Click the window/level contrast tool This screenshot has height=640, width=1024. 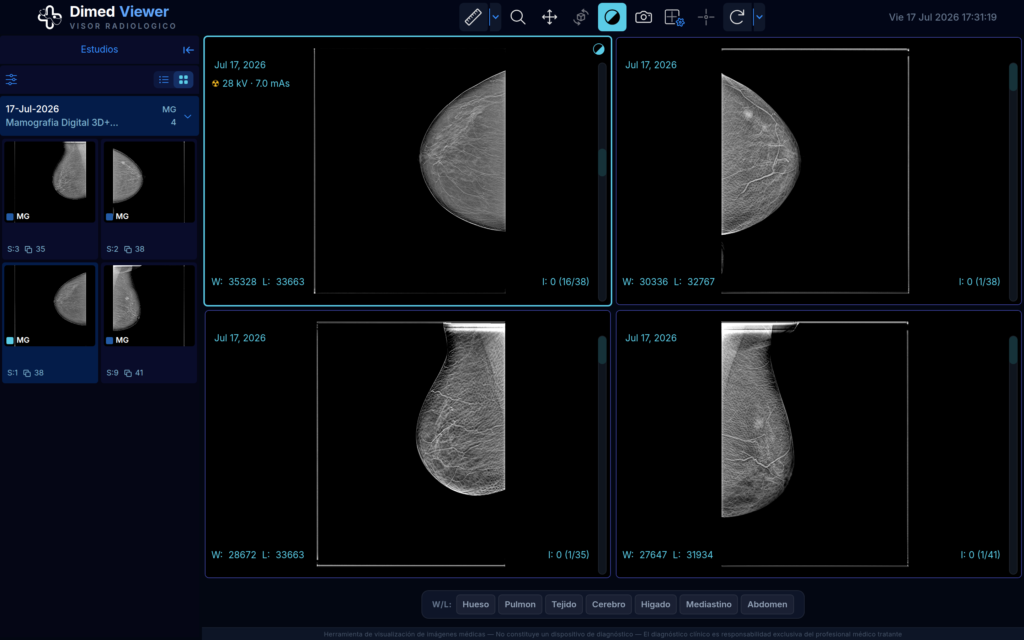612,17
